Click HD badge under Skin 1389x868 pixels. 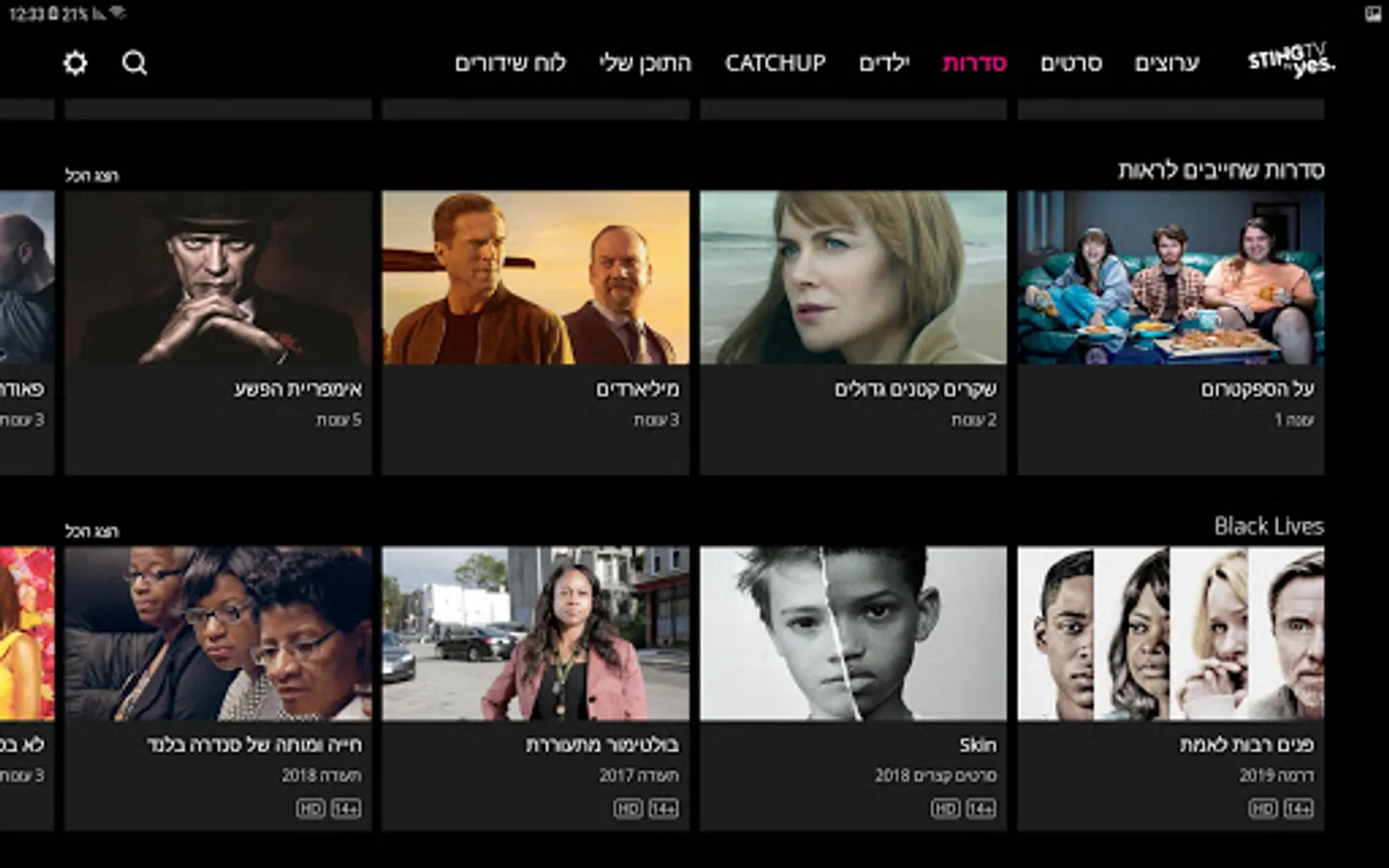pyautogui.click(x=945, y=808)
